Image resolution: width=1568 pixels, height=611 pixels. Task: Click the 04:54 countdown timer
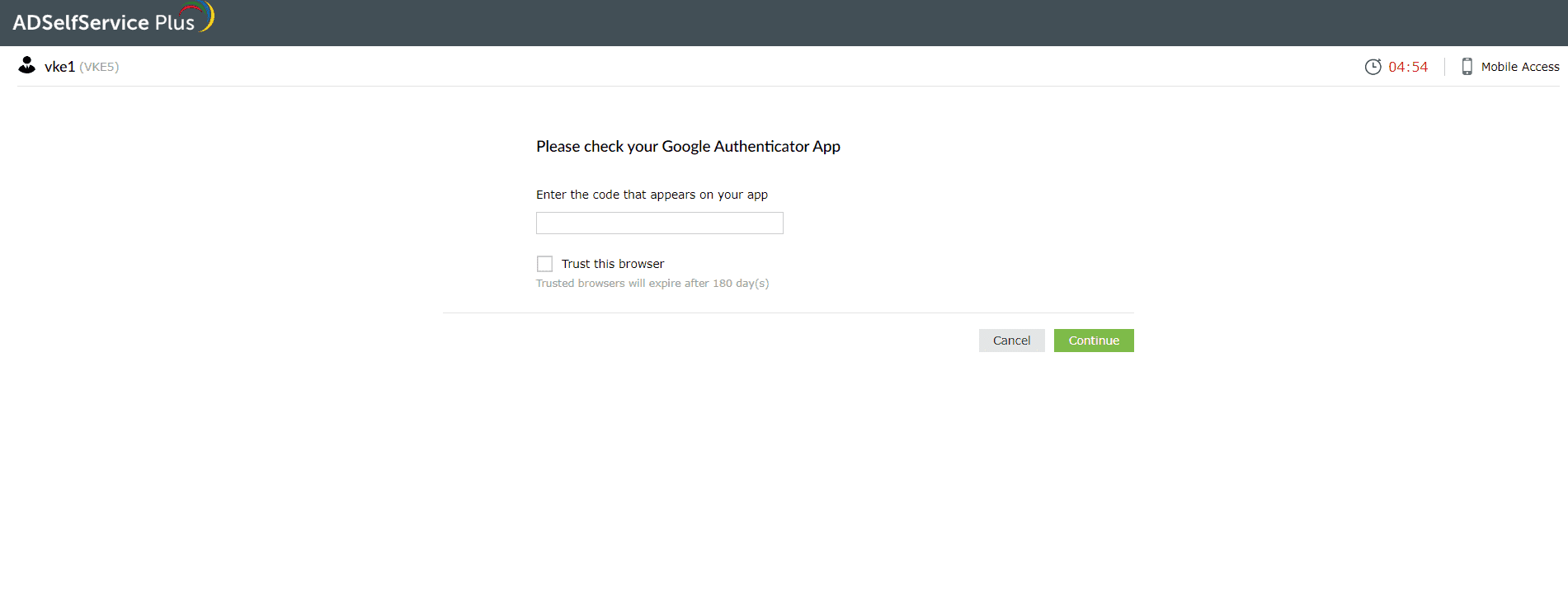pyautogui.click(x=1408, y=67)
